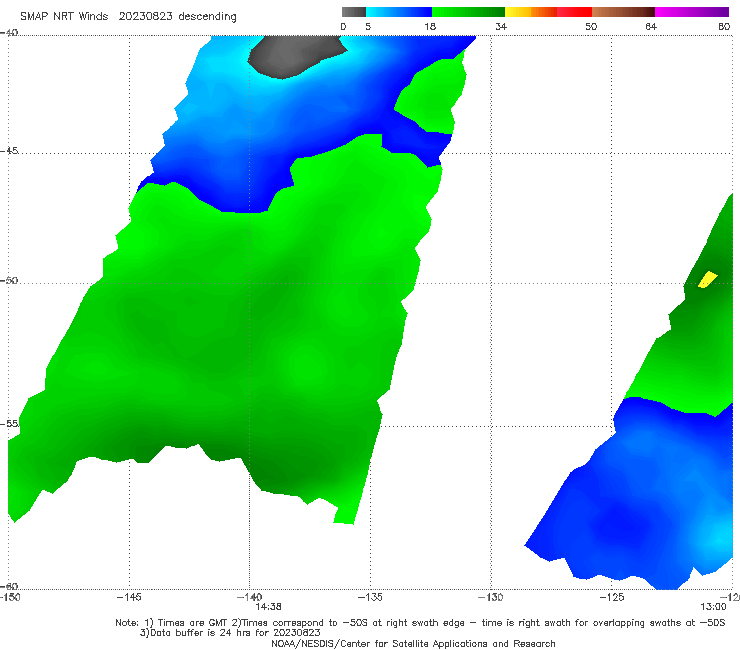Click the longitude label '-125'
Viewport: 740px width, 650px height.
611,597
